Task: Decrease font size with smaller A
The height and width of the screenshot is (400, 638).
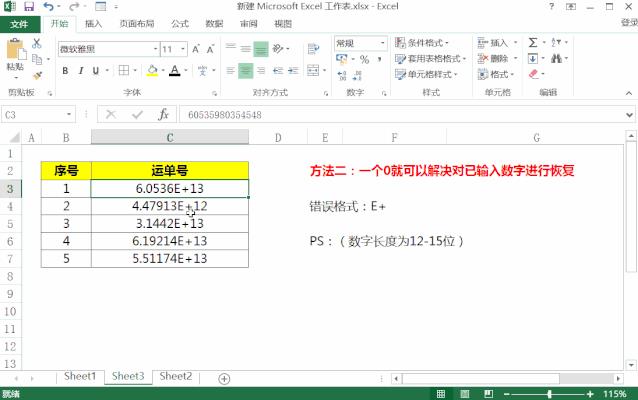Action: pos(210,49)
